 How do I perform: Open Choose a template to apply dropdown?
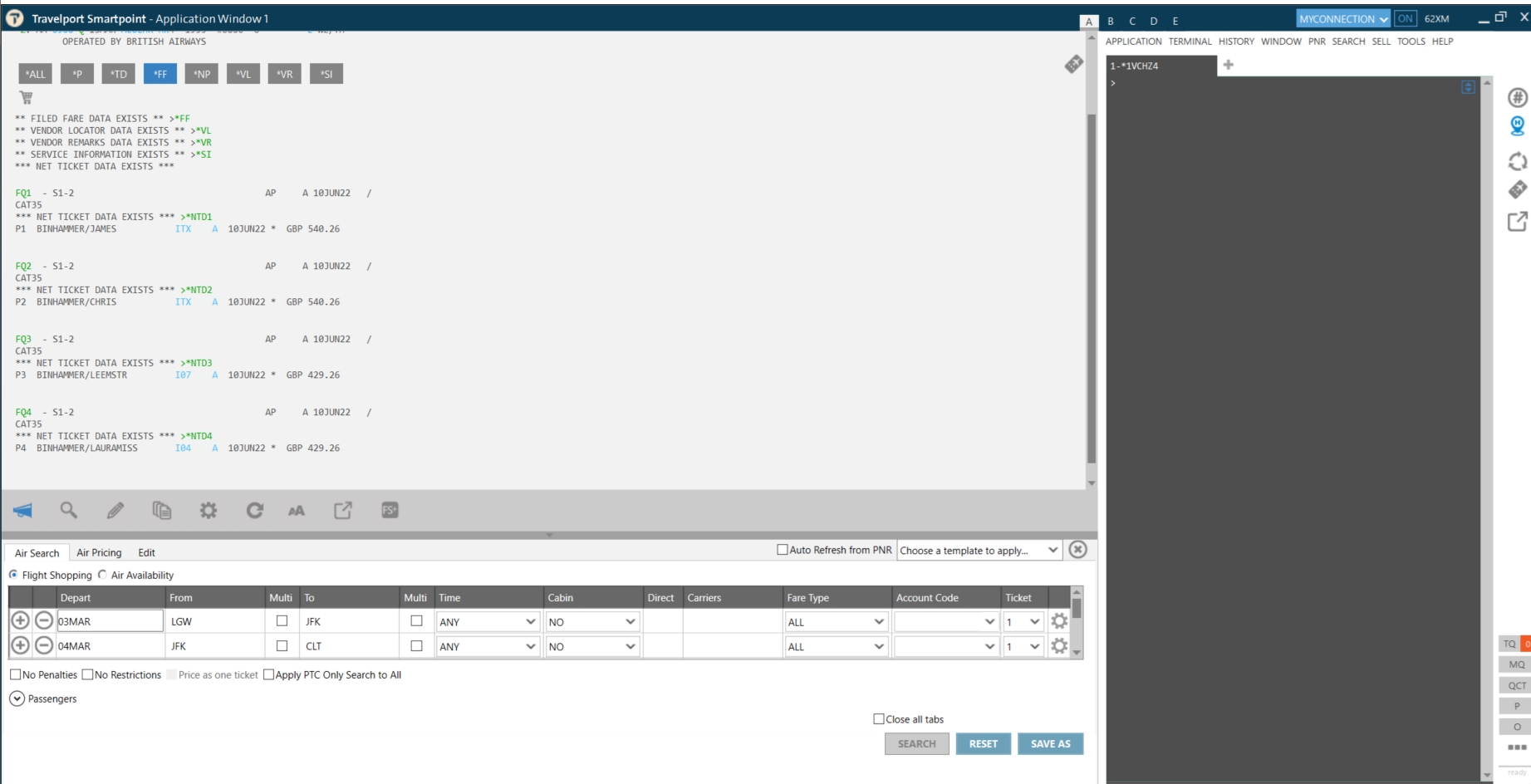tap(979, 550)
